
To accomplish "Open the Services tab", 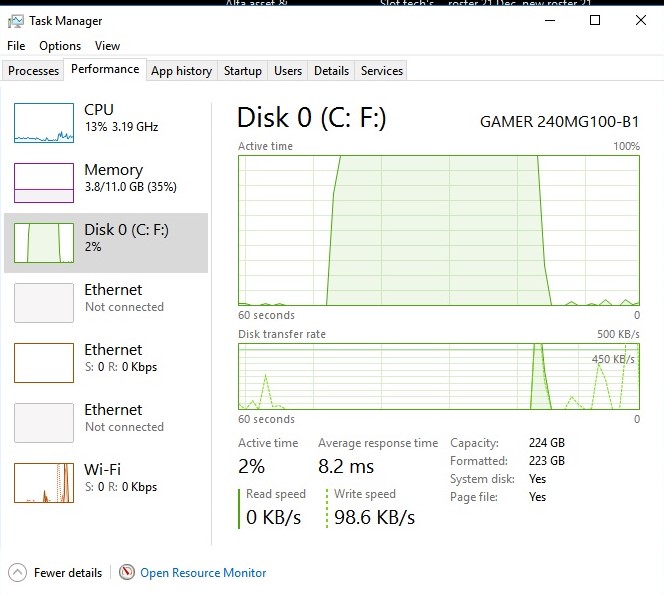I will [x=382, y=71].
